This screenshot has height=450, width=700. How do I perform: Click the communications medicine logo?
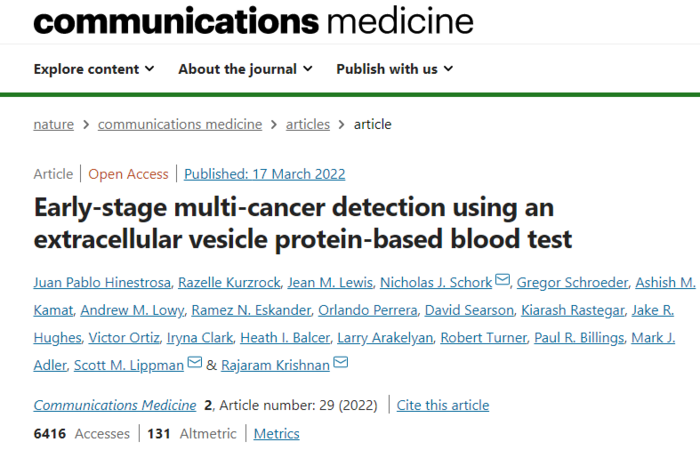pyautogui.click(x=254, y=21)
